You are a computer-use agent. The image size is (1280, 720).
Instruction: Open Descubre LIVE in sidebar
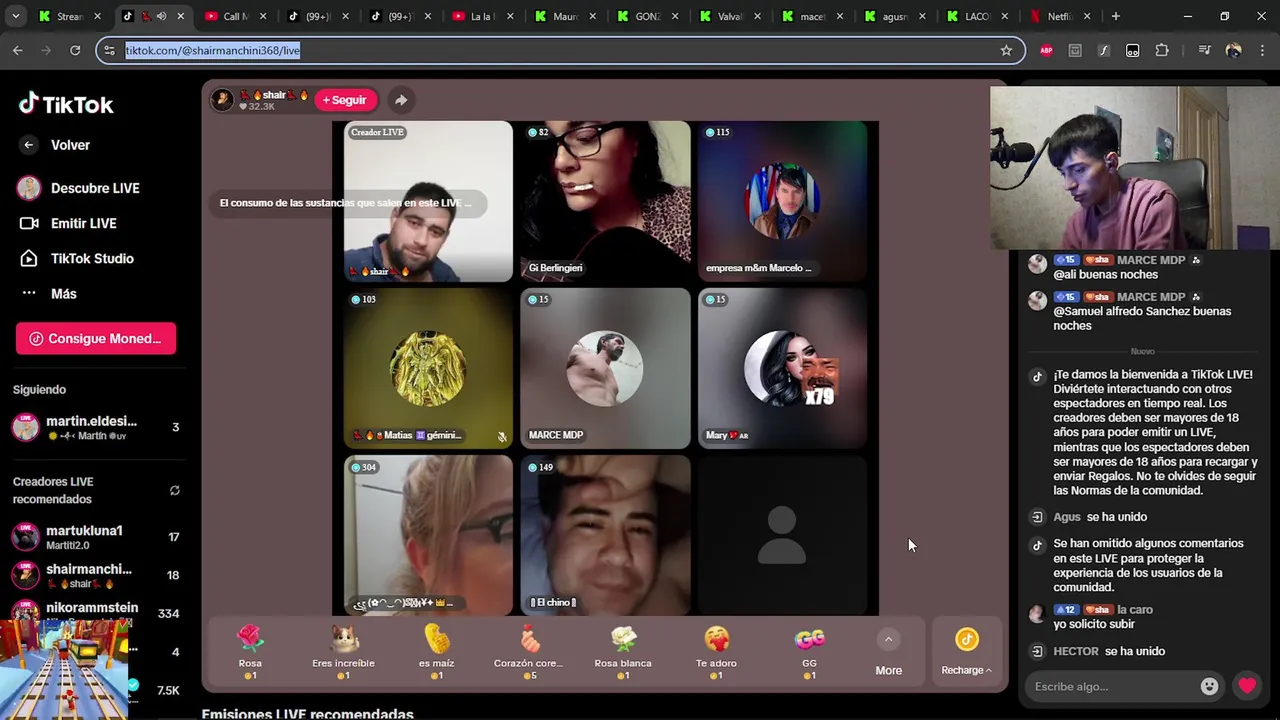click(x=78, y=188)
